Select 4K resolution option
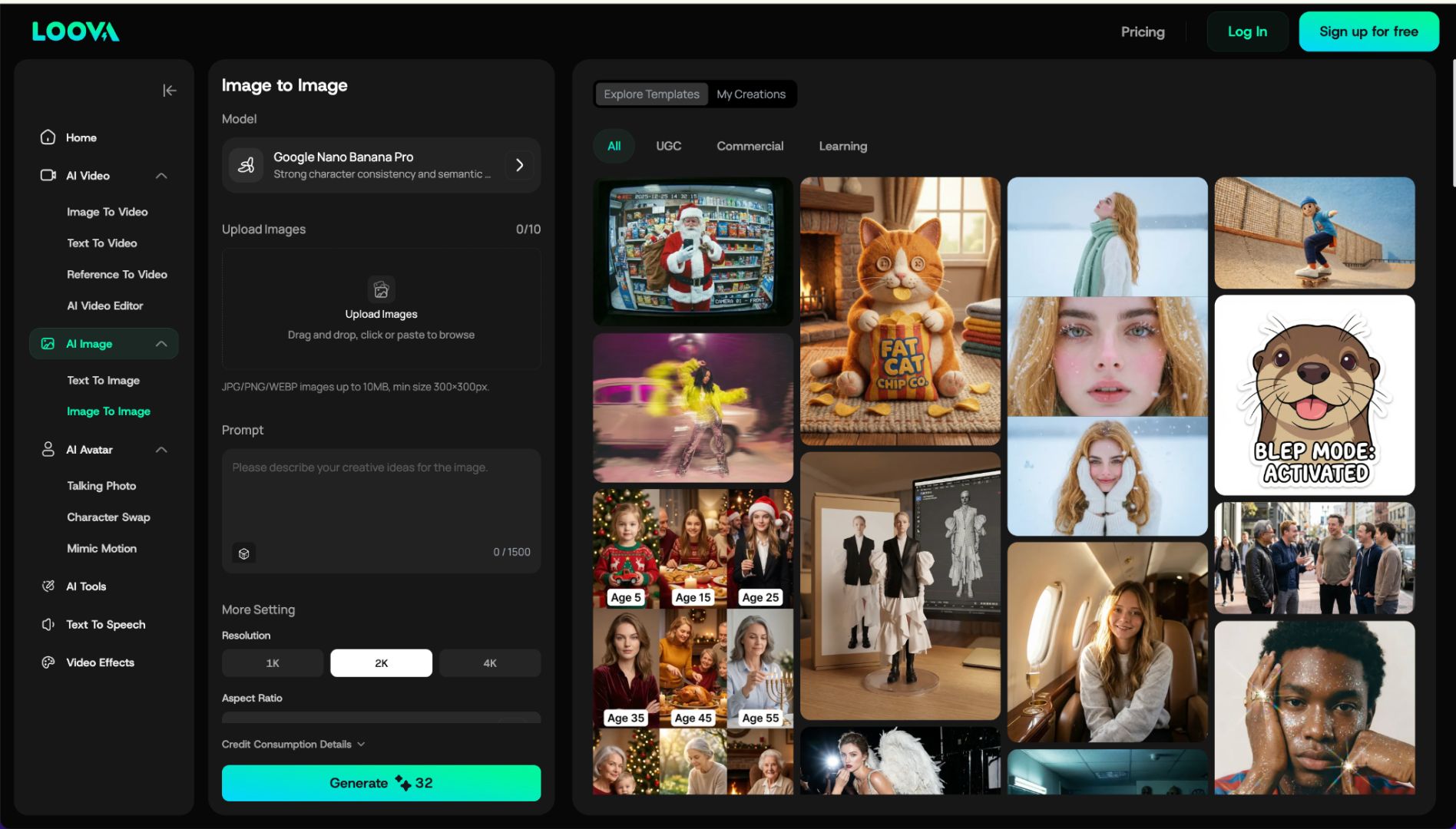1456x829 pixels. pyautogui.click(x=490, y=663)
